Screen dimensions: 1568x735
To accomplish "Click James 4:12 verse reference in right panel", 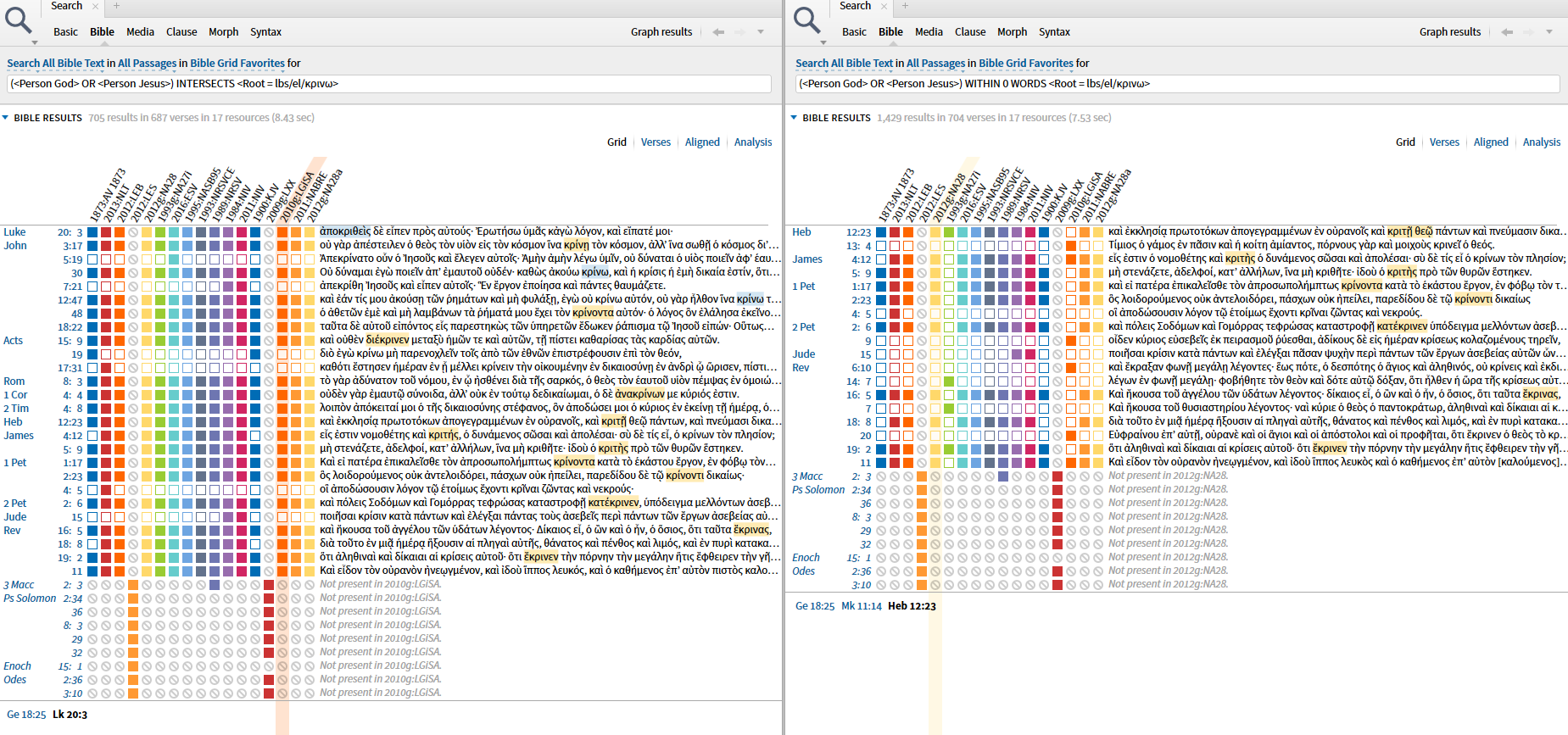I will click(862, 259).
